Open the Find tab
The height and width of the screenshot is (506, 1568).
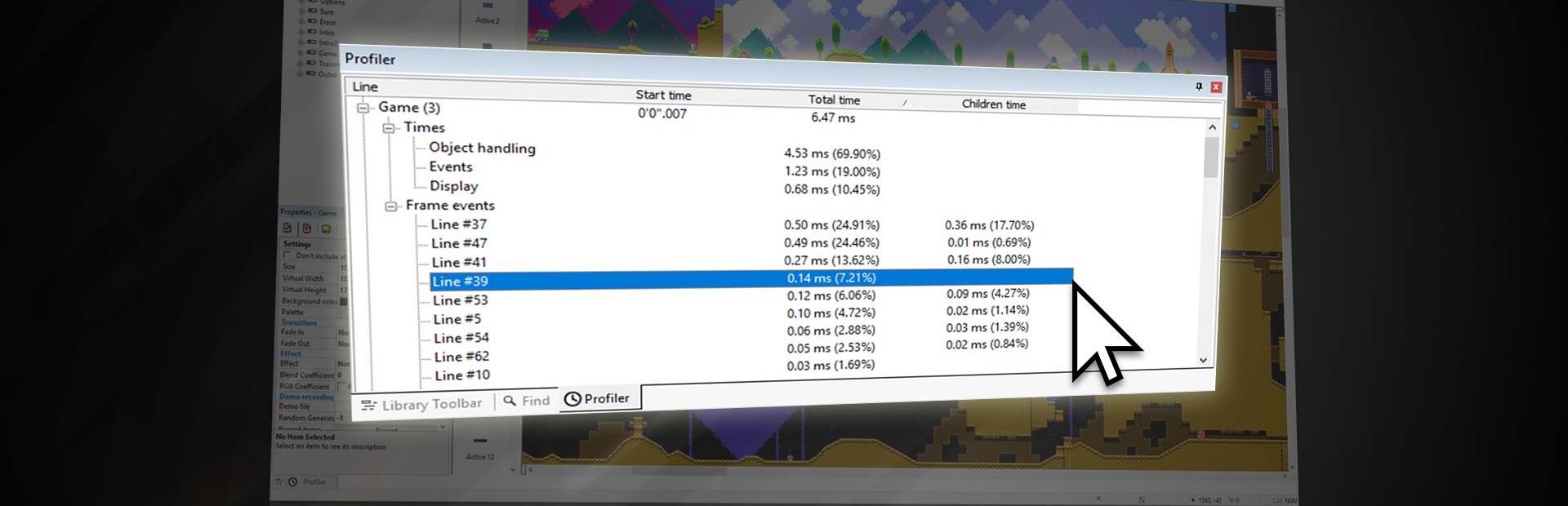527,401
